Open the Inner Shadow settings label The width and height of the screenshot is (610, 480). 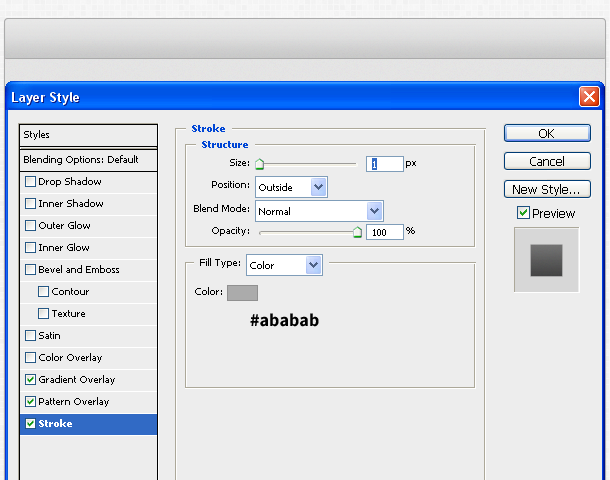(x=71, y=203)
